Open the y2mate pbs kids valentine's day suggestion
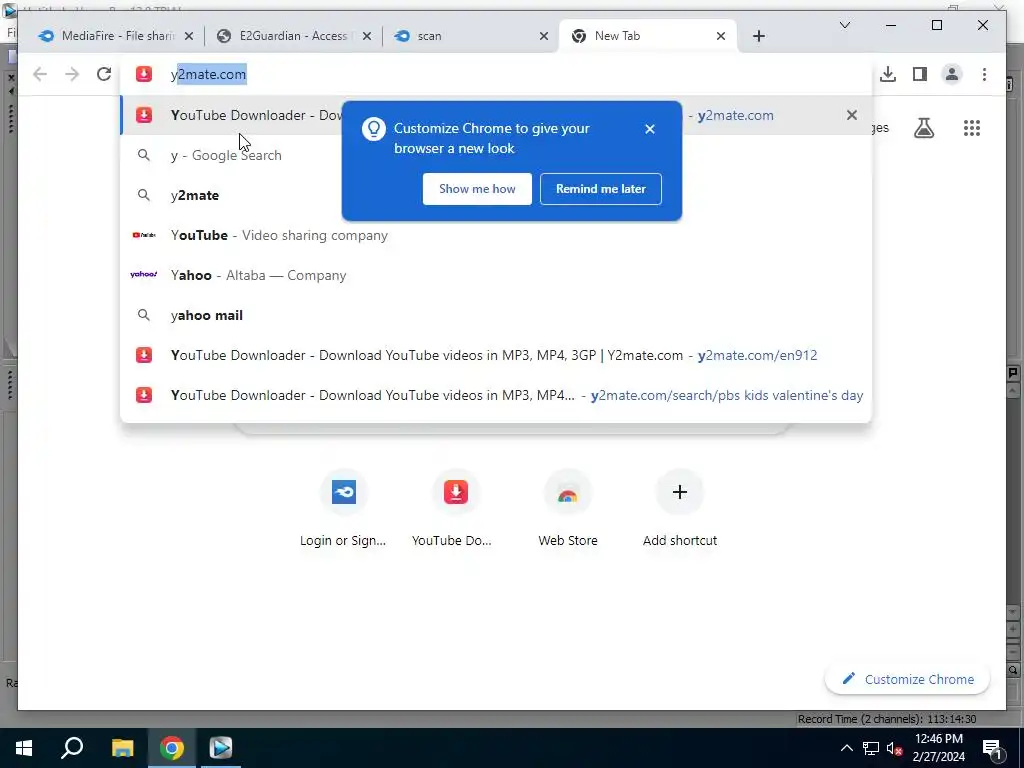1024x768 pixels. point(496,395)
